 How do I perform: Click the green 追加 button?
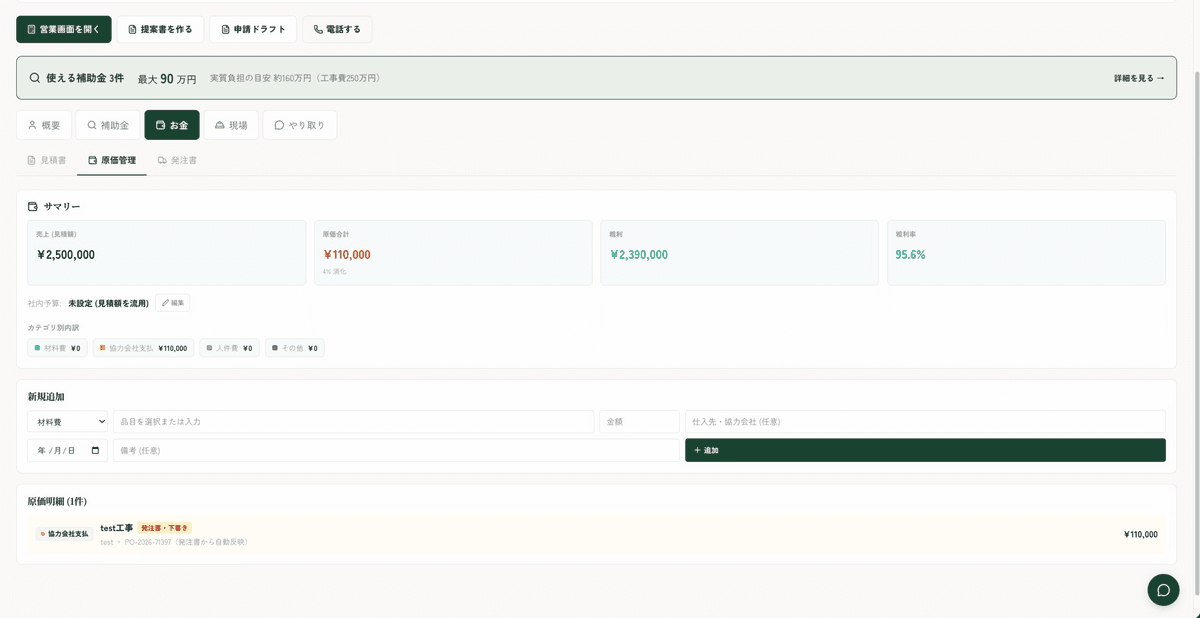[x=925, y=450]
